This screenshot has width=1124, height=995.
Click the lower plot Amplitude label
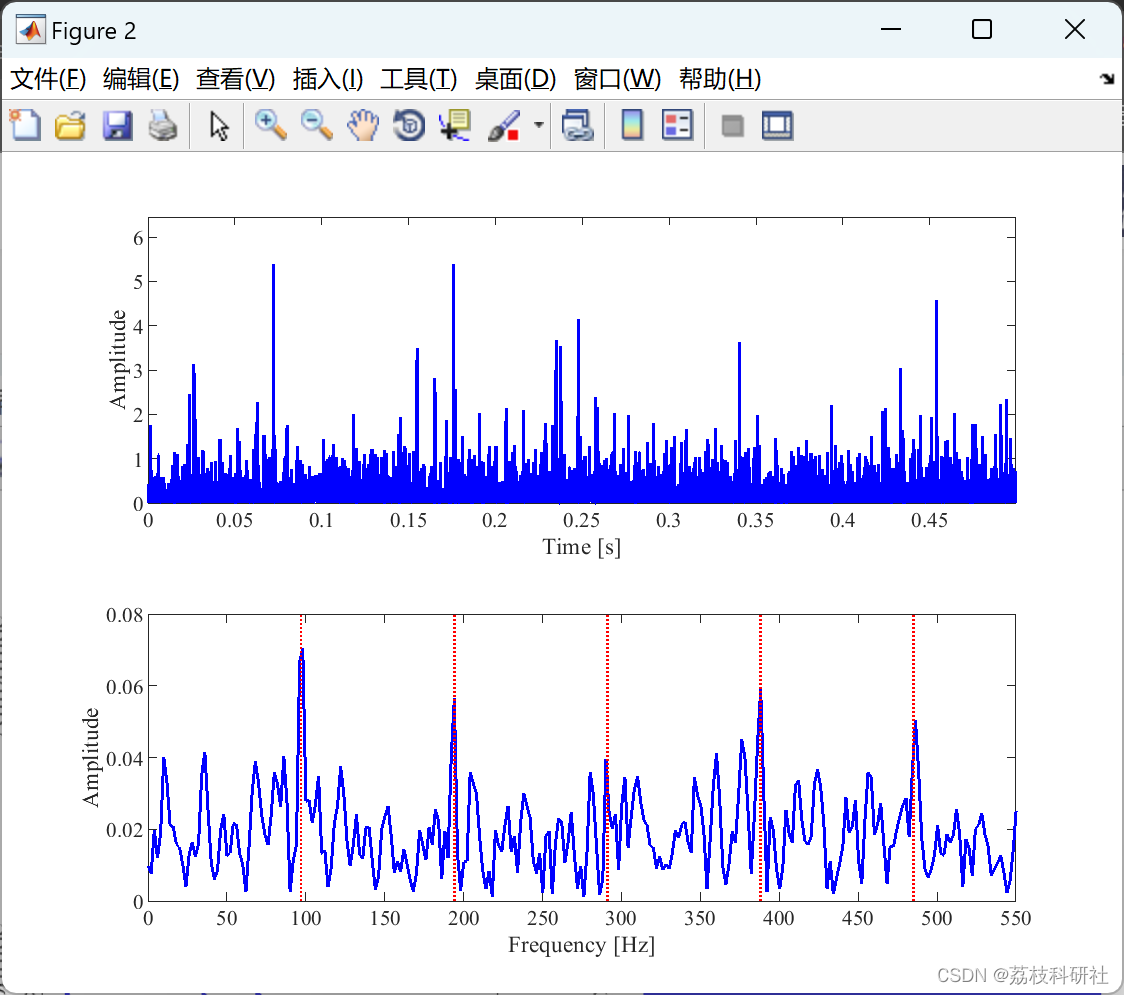pyautogui.click(x=90, y=757)
